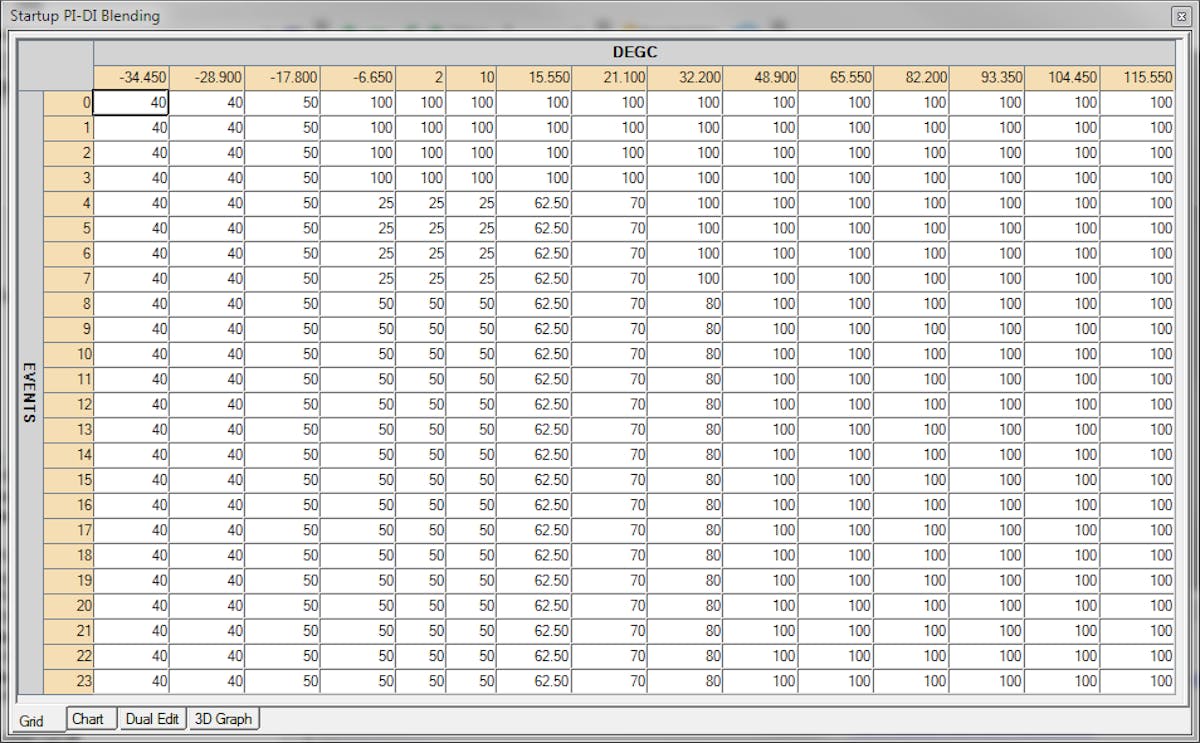This screenshot has width=1200, height=743.
Task: Select cell in row 8 under 32.200
Action: click(x=685, y=304)
